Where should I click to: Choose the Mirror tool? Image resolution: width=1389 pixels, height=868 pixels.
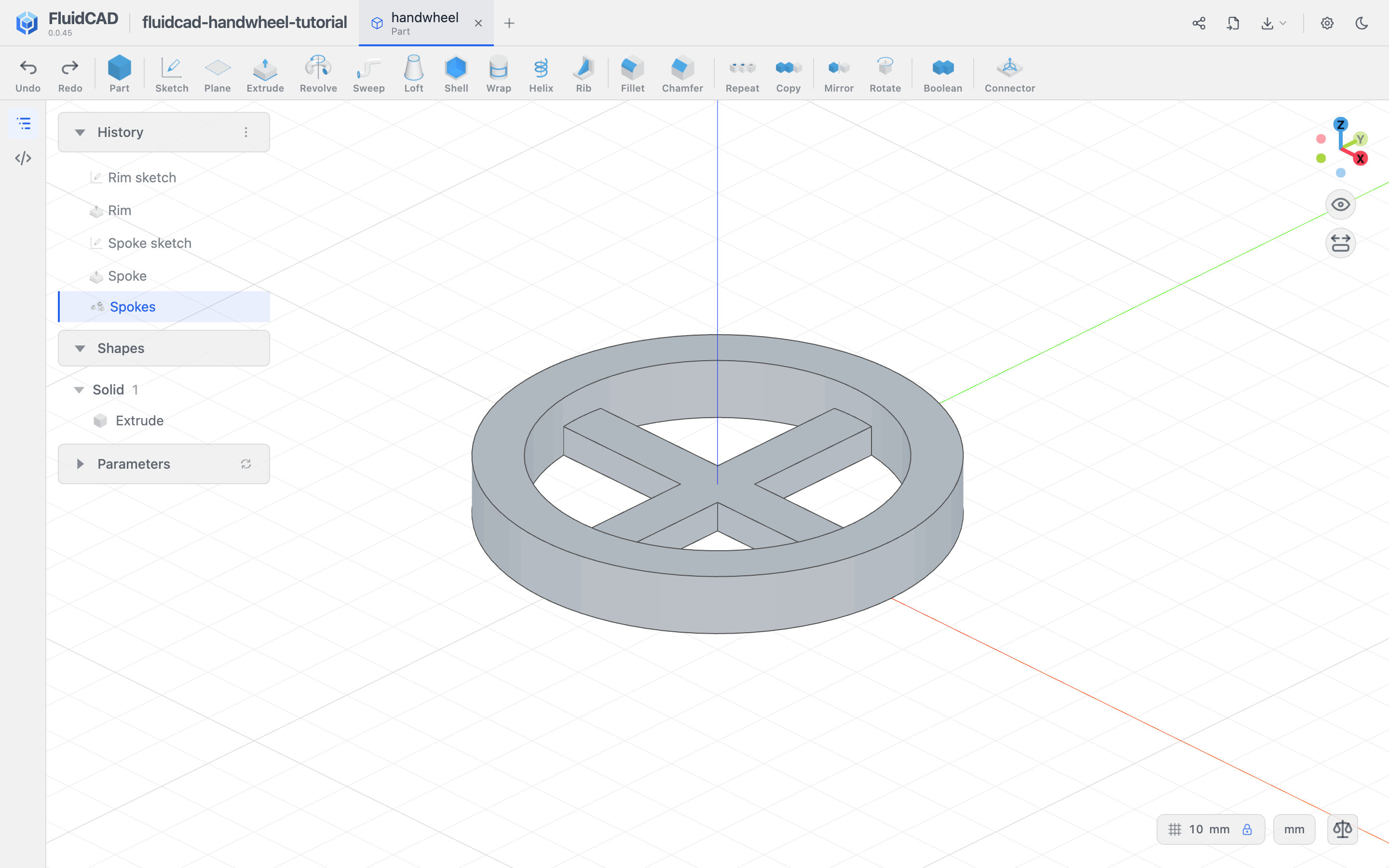coord(839,74)
